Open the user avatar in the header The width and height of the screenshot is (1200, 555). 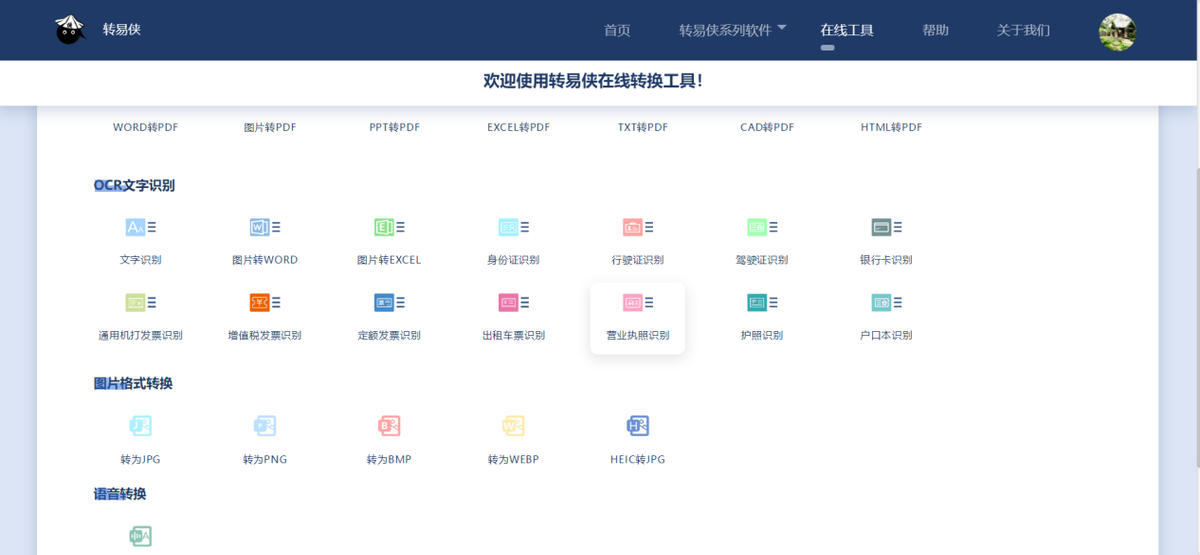coord(1117,32)
